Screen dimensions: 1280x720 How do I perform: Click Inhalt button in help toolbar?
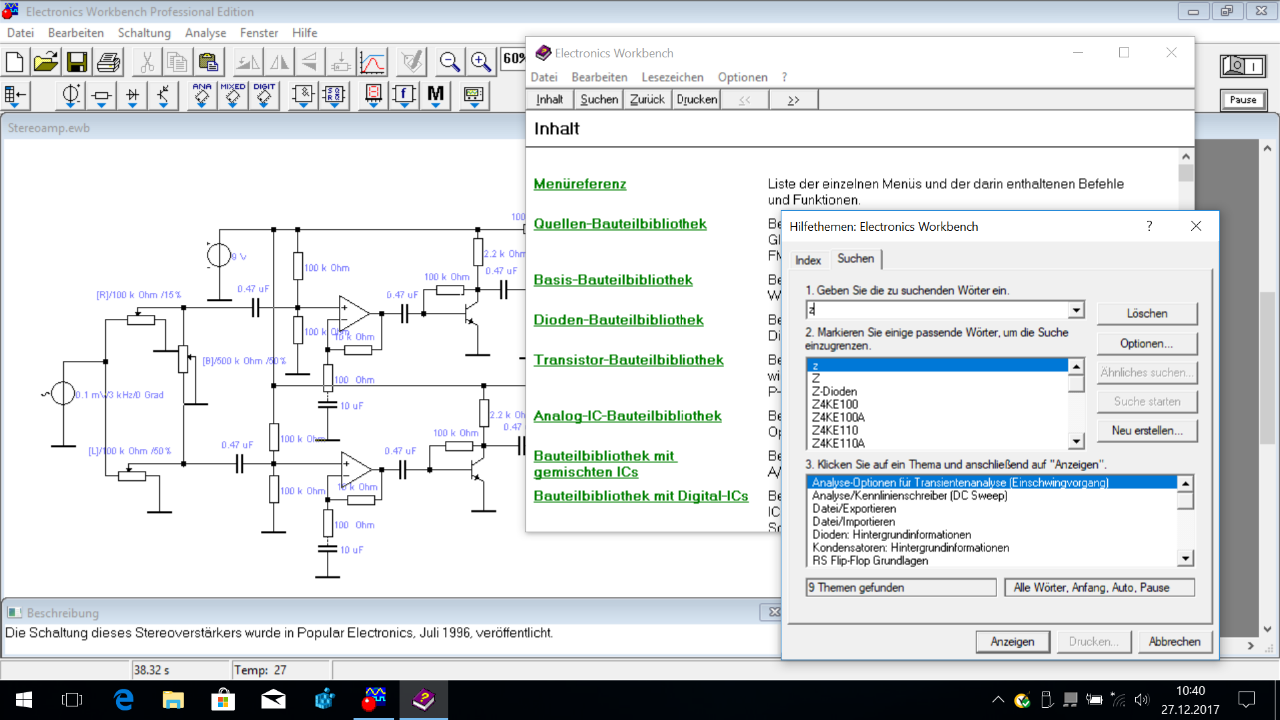pos(550,99)
